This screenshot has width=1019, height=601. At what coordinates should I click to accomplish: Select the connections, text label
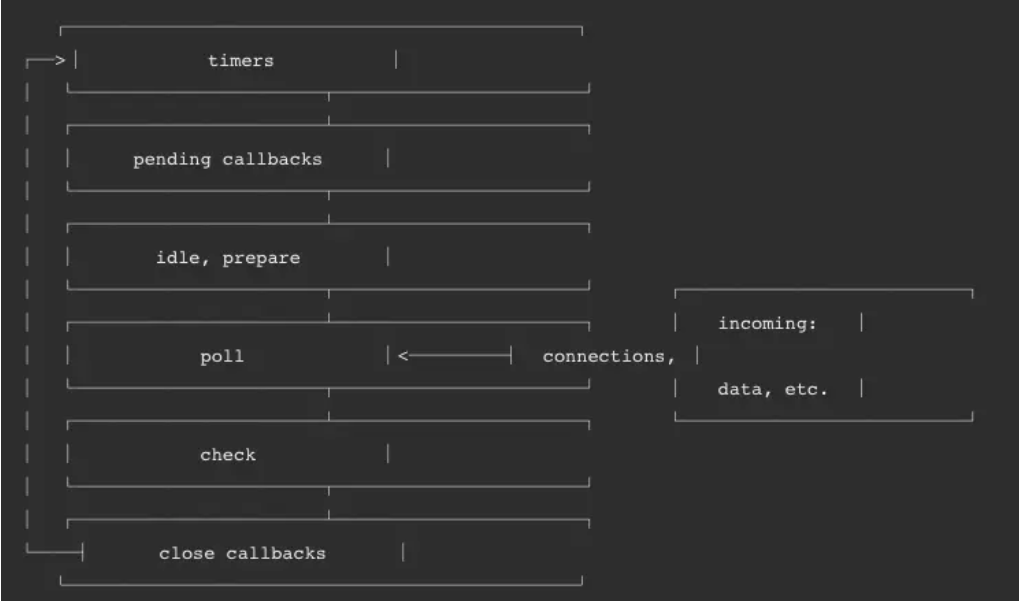click(609, 357)
